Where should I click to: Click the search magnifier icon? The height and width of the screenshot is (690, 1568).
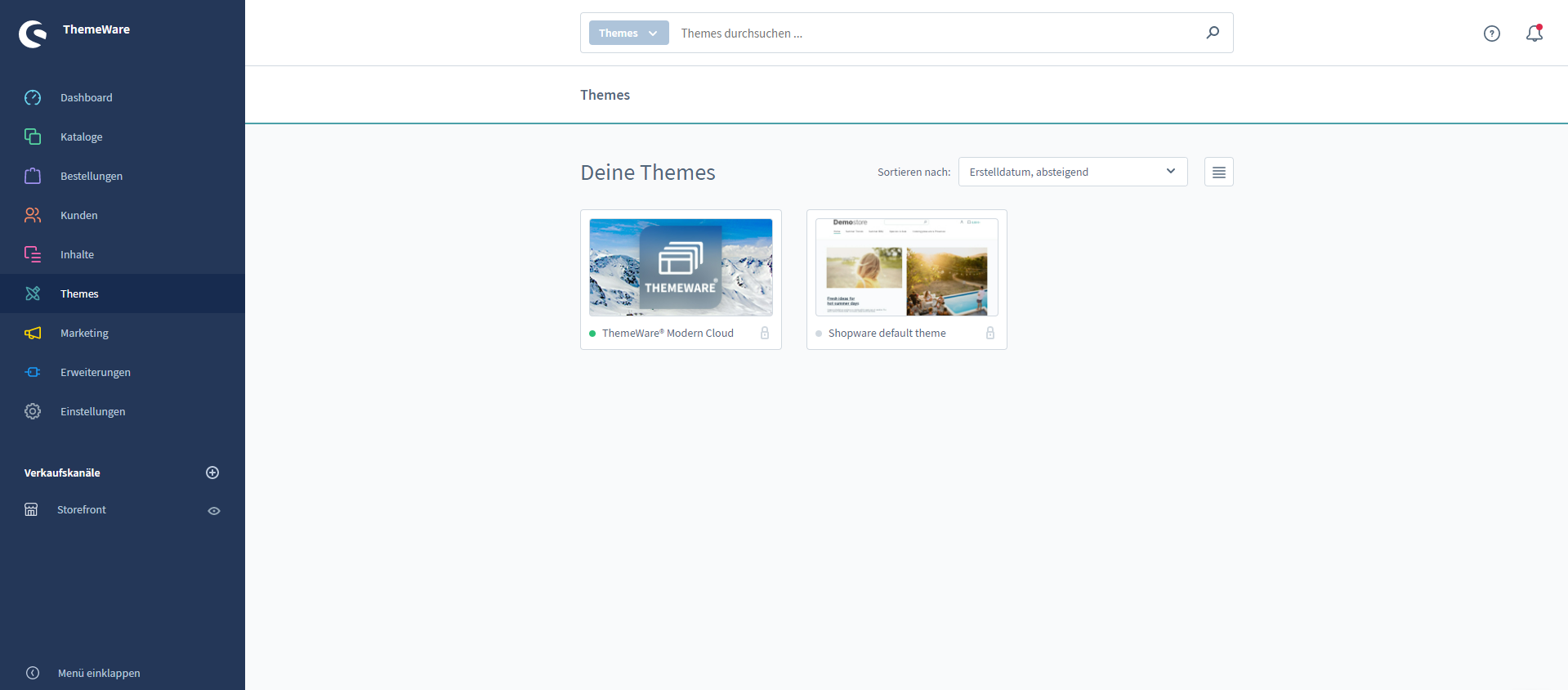pos(1213,33)
